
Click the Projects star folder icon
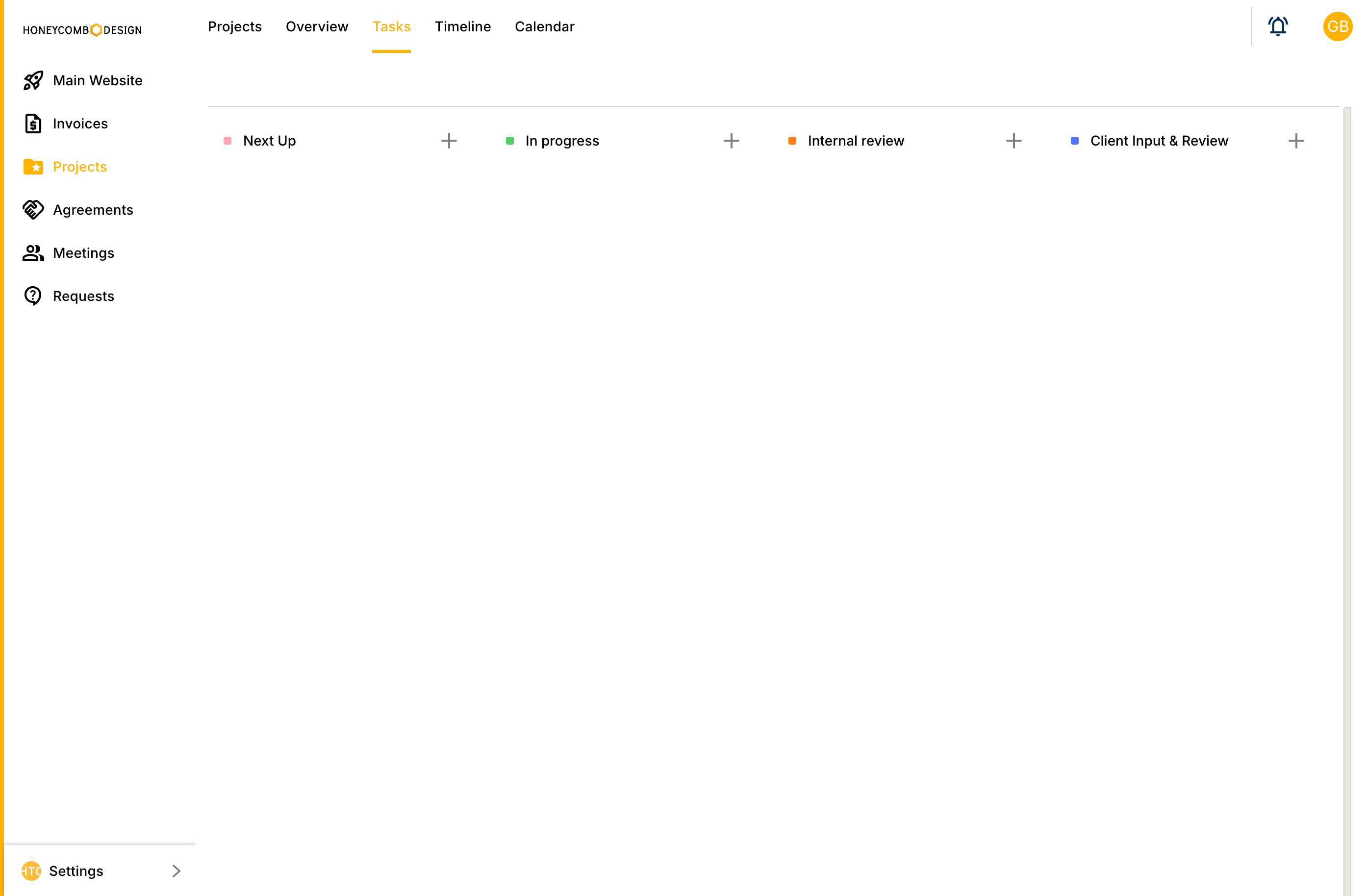pyautogui.click(x=33, y=167)
